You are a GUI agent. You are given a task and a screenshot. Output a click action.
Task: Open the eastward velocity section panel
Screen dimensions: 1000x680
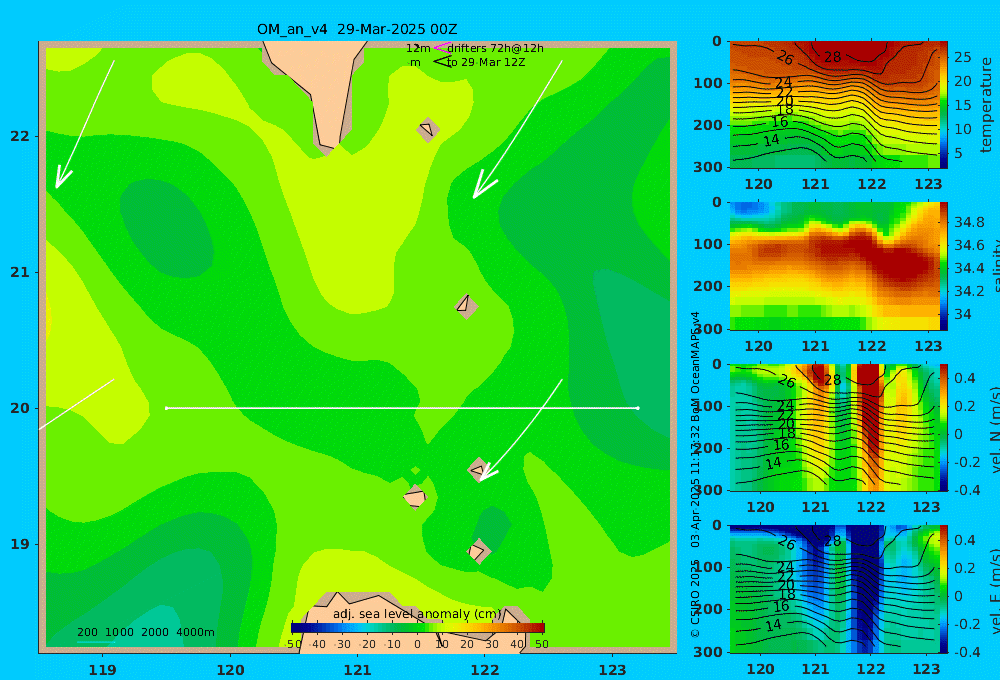click(834, 589)
